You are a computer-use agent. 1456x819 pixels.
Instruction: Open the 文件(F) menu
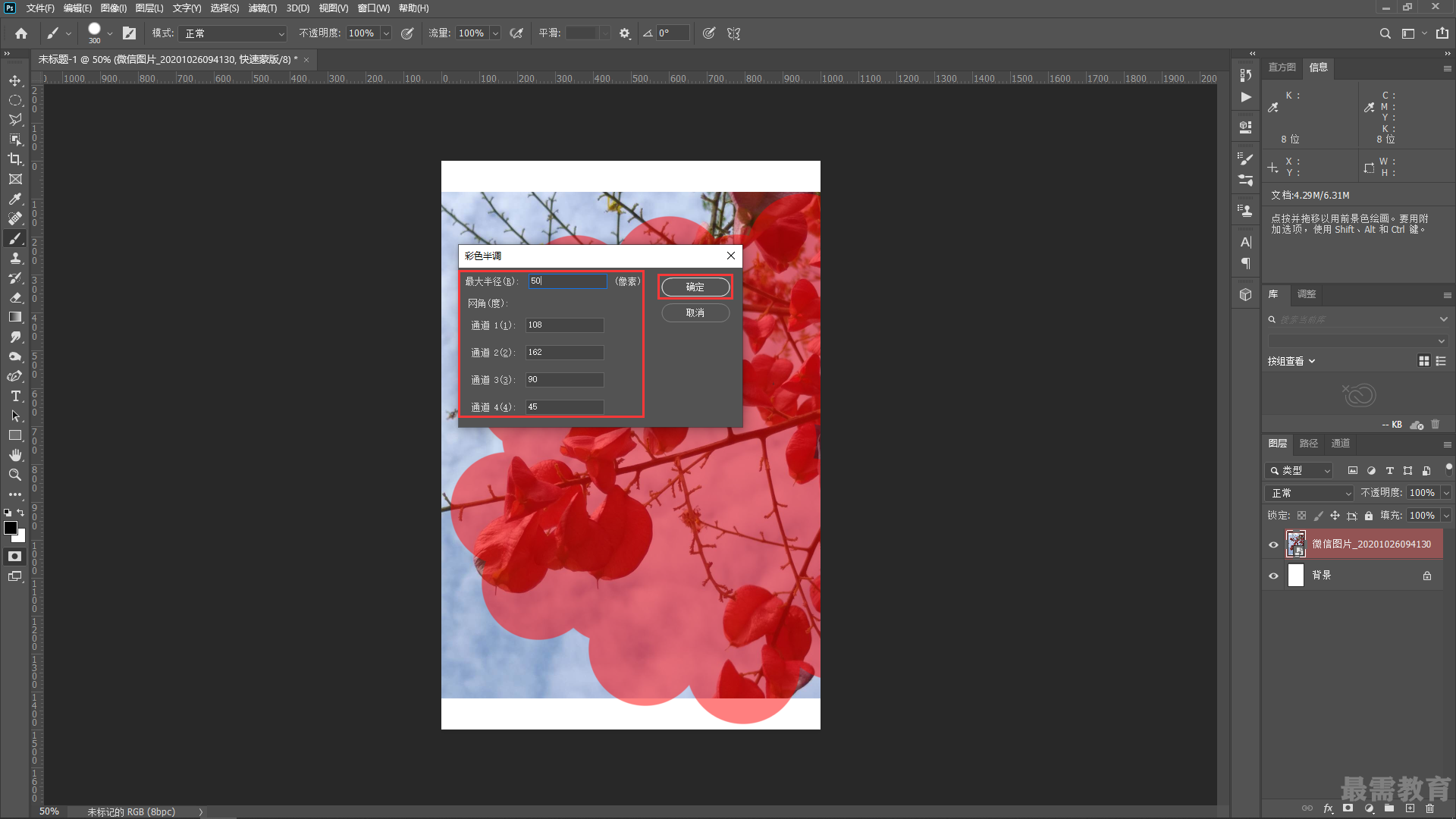40,8
